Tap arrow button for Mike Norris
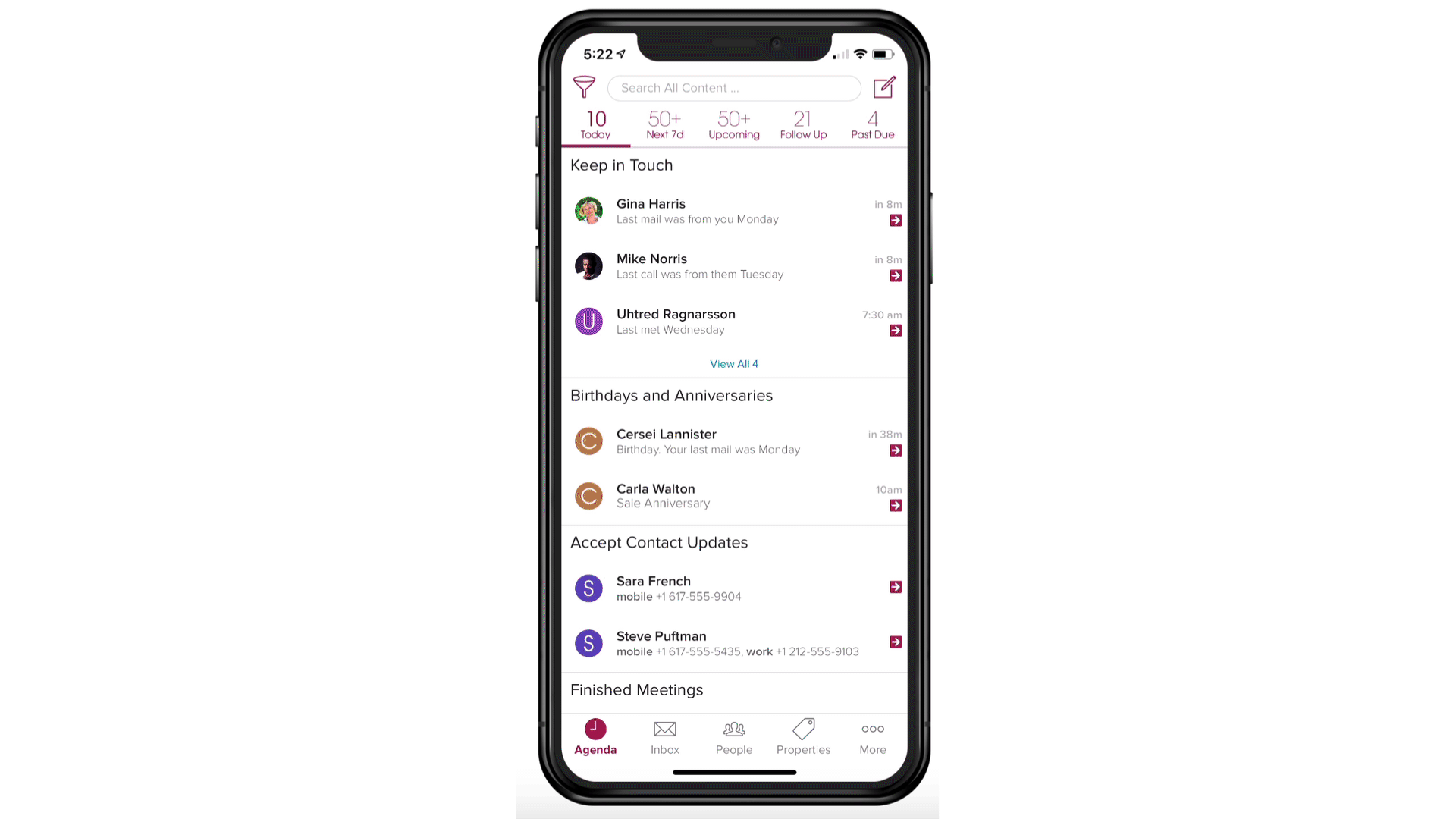Viewport: 1456px width, 819px height. click(895, 275)
